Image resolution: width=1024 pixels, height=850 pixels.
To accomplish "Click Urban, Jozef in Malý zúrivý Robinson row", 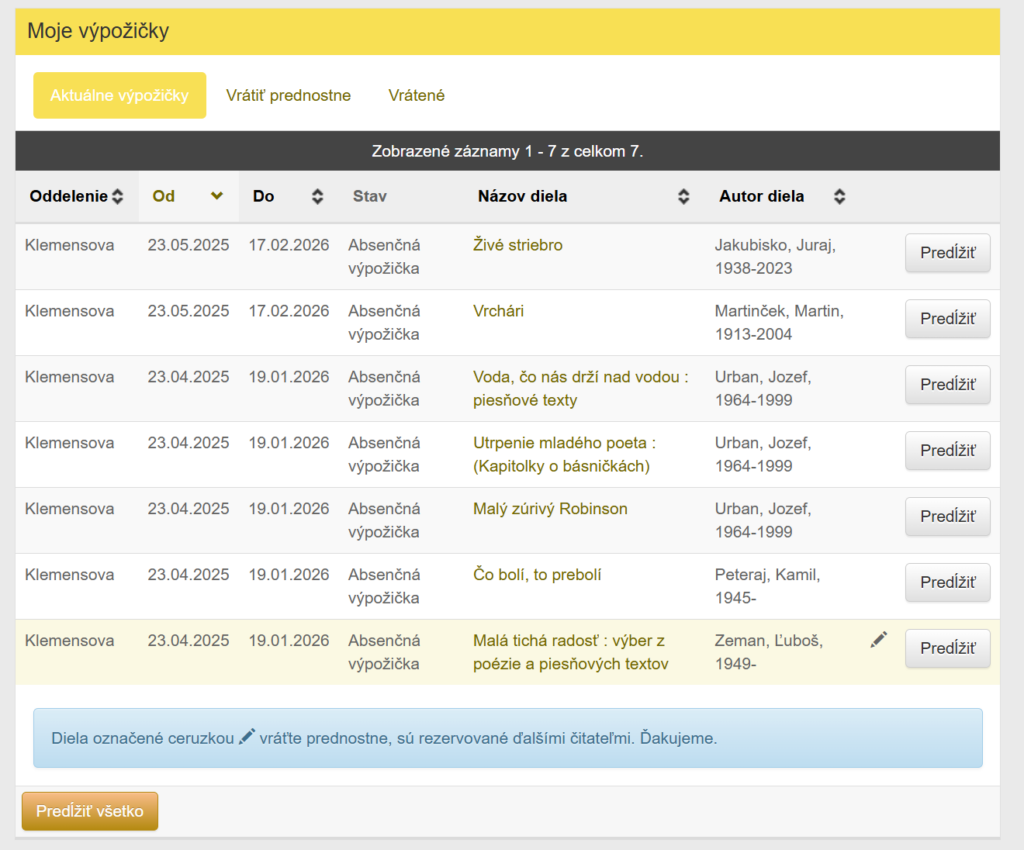I will click(763, 520).
